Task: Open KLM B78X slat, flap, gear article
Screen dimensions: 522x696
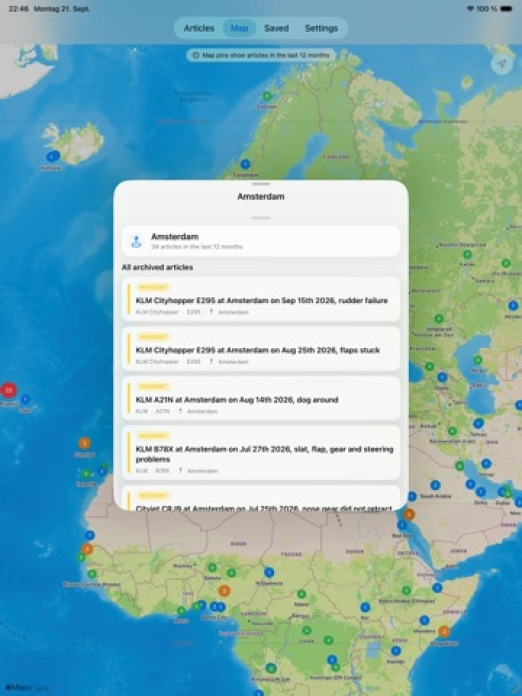Action: [x=261, y=453]
